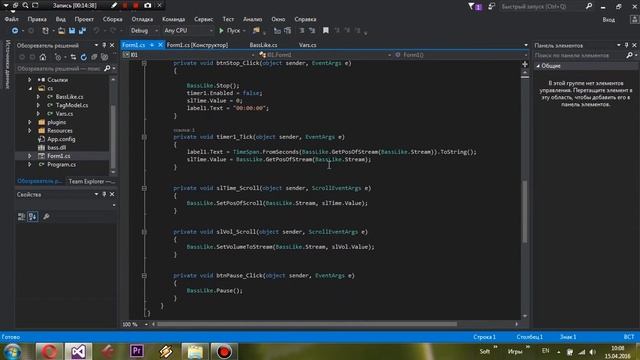
Task: Select App.config in Solution Explorer
Action: pyautogui.click(x=61, y=139)
